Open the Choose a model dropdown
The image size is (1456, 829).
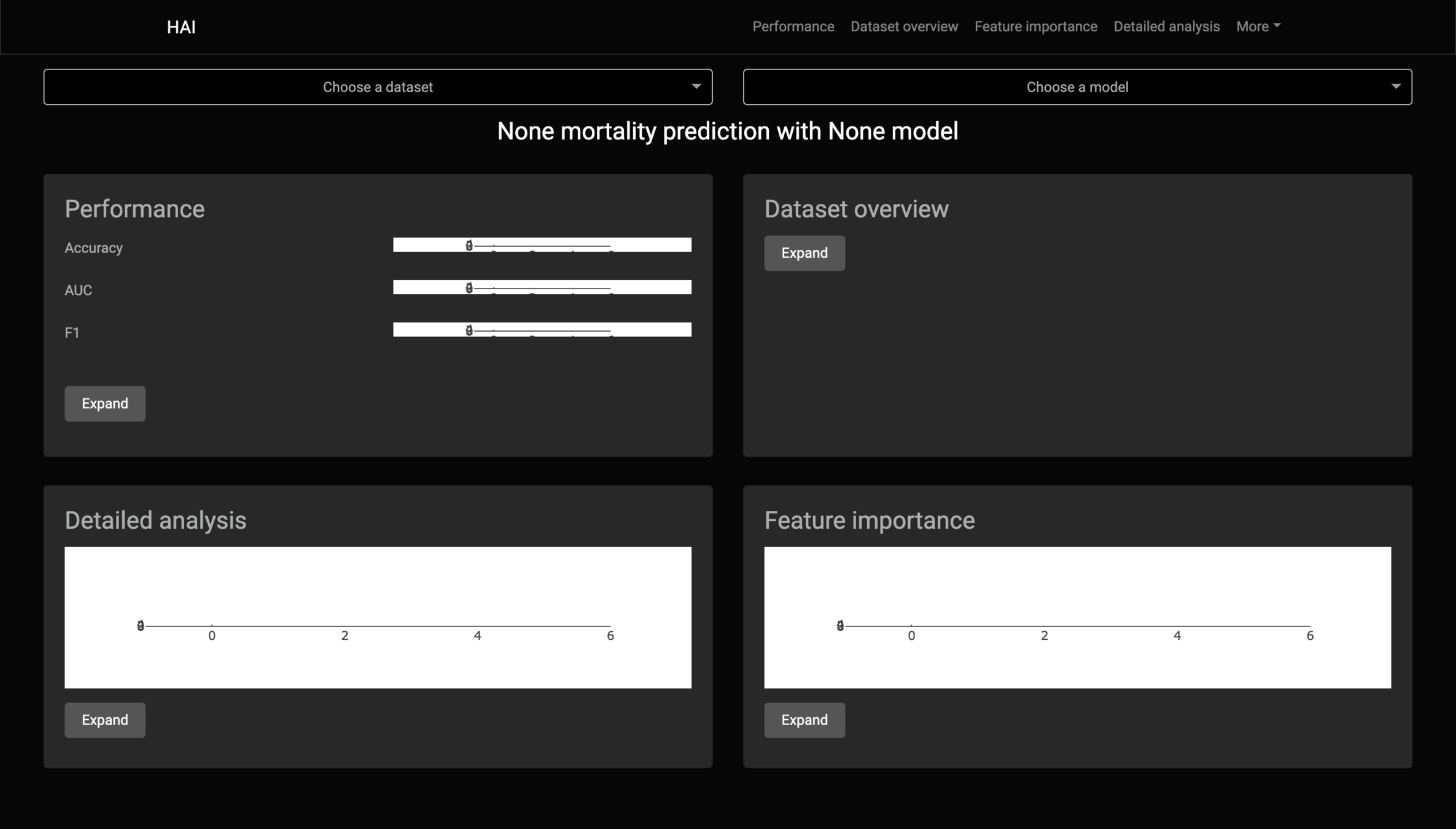pyautogui.click(x=1076, y=87)
